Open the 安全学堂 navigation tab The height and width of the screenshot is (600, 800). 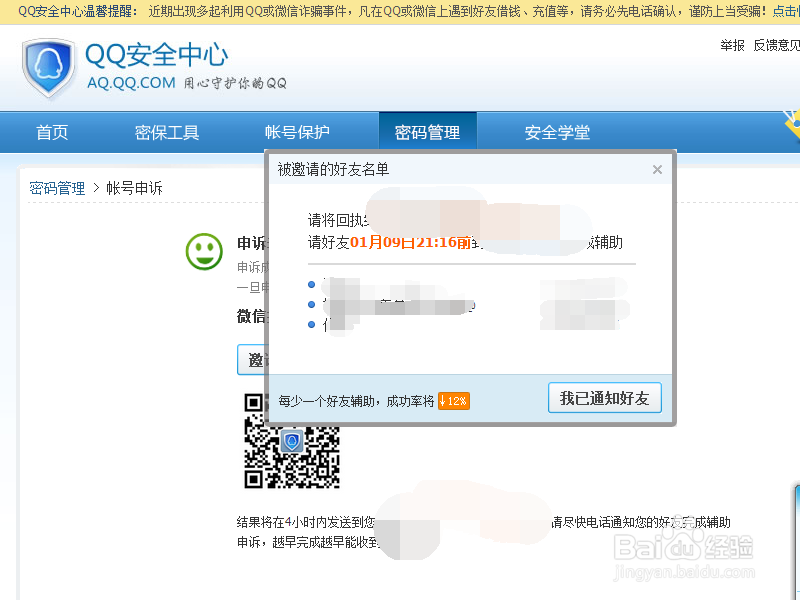(557, 132)
